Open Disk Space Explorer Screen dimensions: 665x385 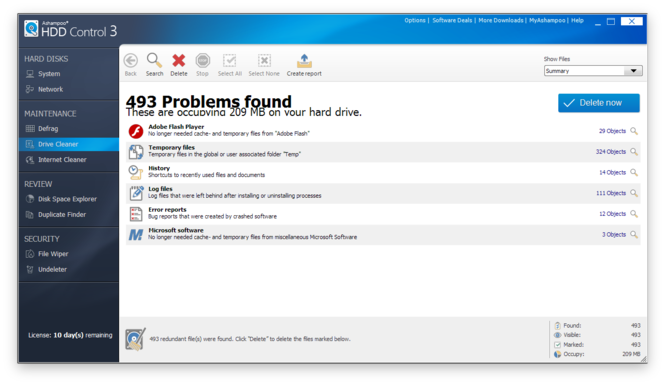coord(67,199)
